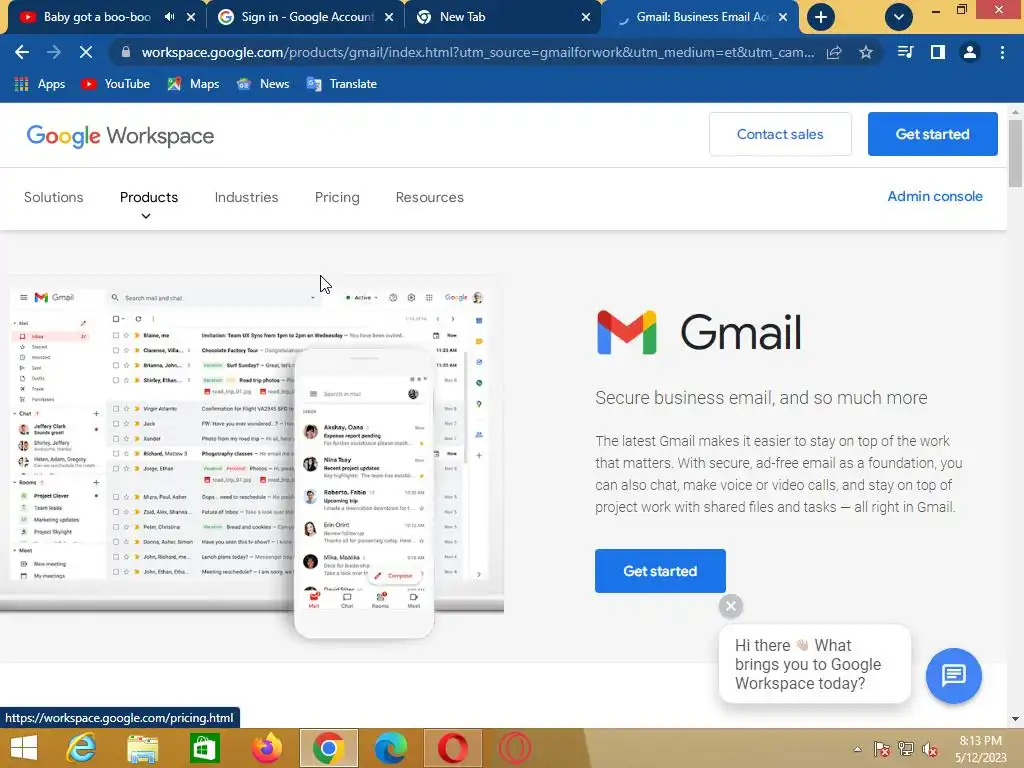Viewport: 1024px width, 768px height.
Task: Open Microsoft Store from taskbar
Action: coord(204,748)
